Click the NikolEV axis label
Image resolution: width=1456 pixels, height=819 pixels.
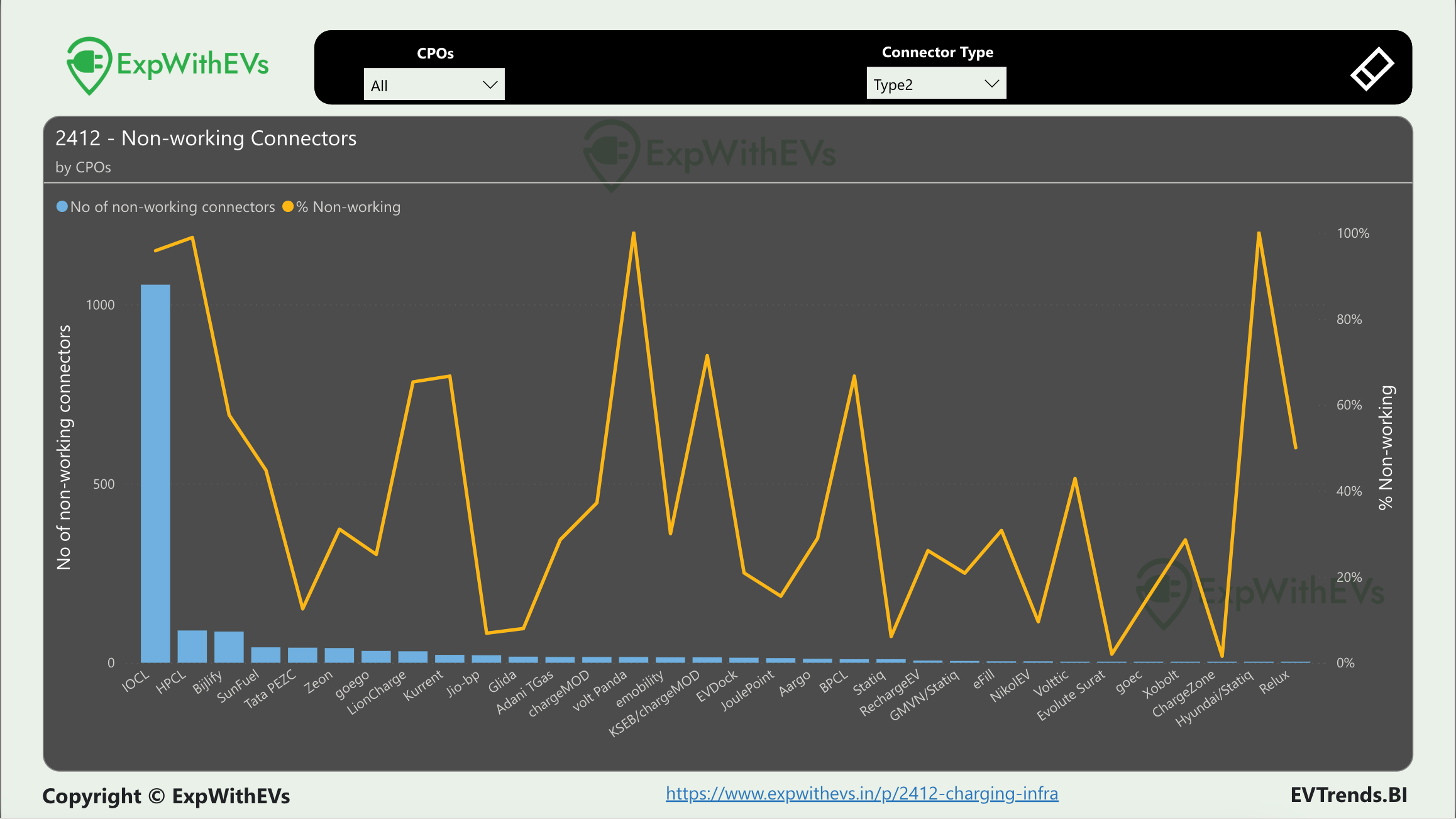pyautogui.click(x=1011, y=686)
